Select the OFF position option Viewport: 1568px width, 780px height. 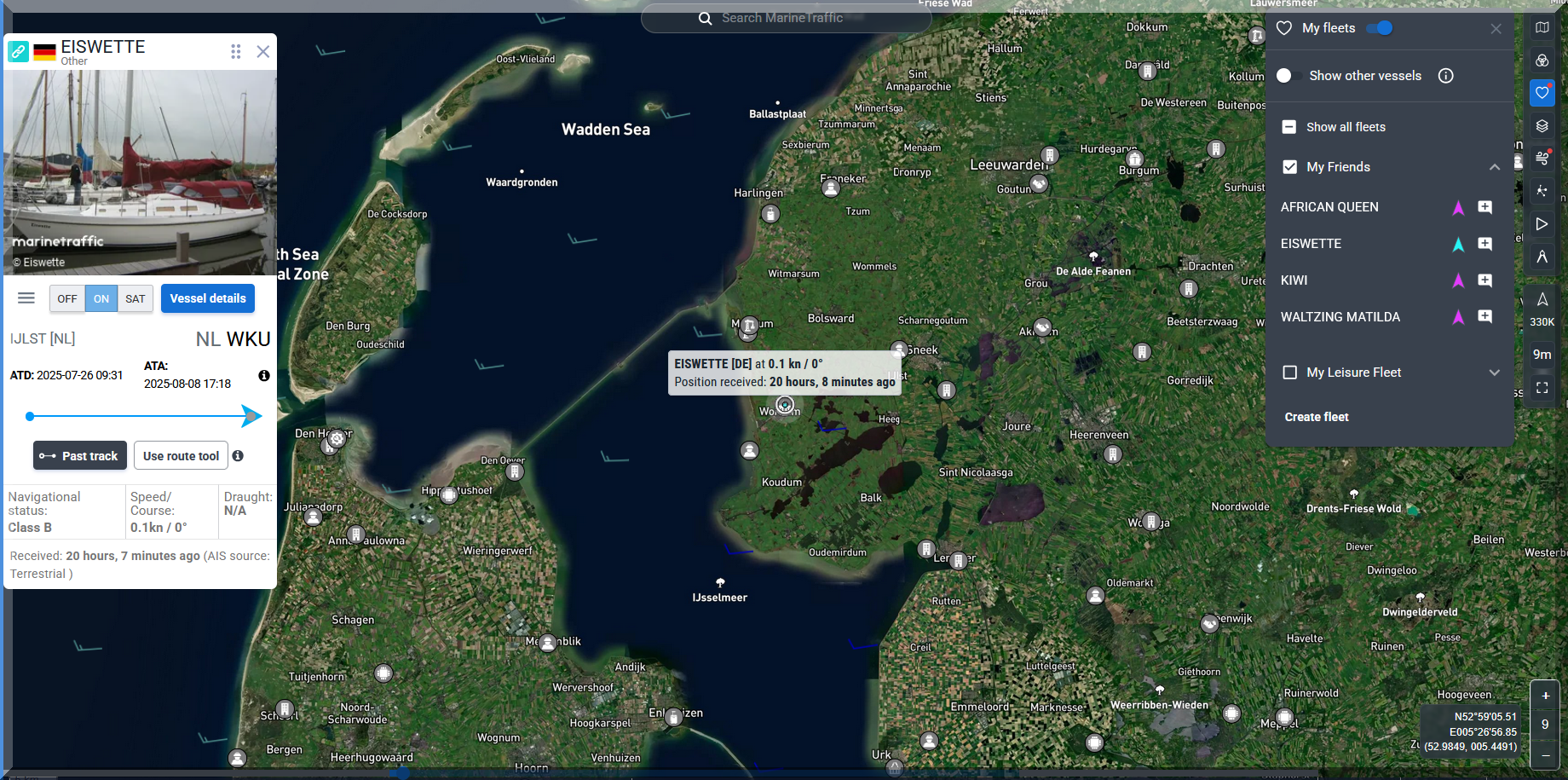(67, 299)
